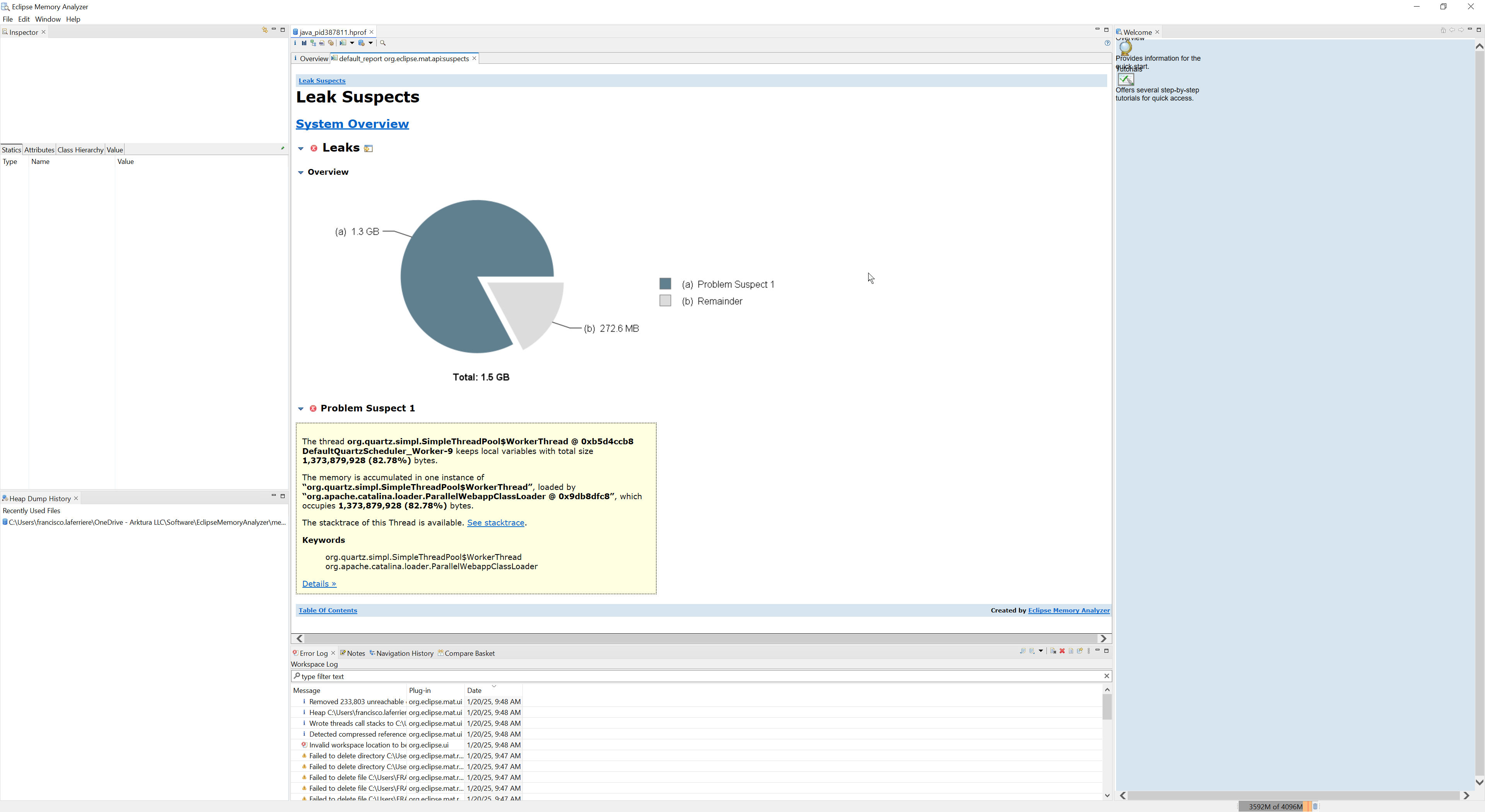Close the default_report suspects tab

click(x=475, y=59)
